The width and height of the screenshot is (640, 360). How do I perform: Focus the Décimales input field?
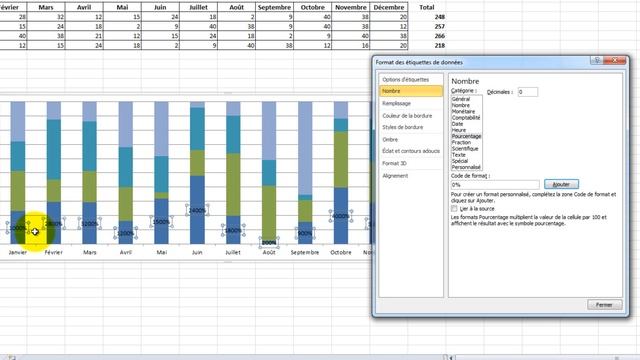coord(527,92)
